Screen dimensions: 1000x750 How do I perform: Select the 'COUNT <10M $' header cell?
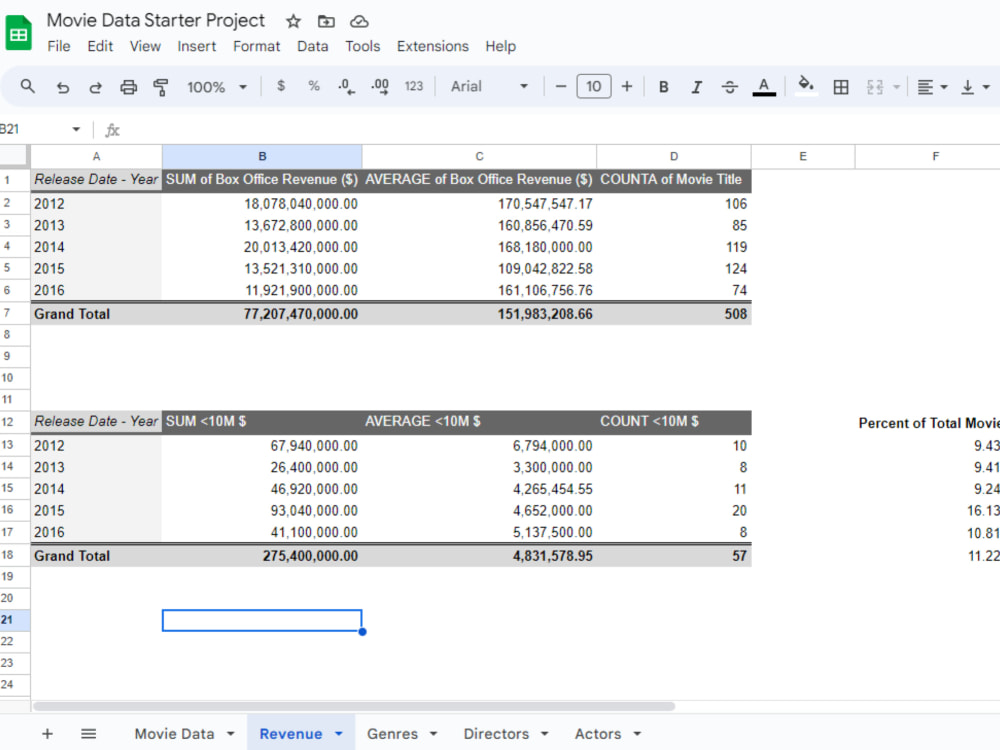673,422
